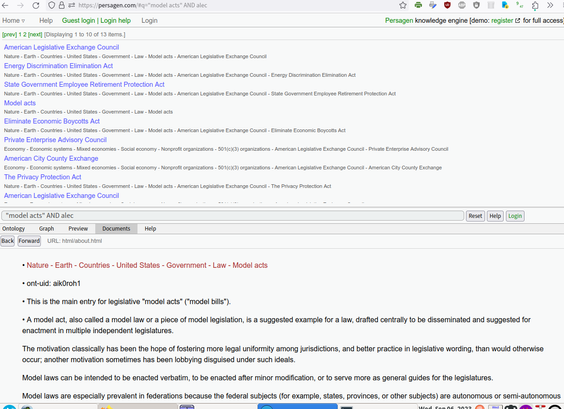
Task: Click the green Login button beside search
Action: [x=515, y=216]
